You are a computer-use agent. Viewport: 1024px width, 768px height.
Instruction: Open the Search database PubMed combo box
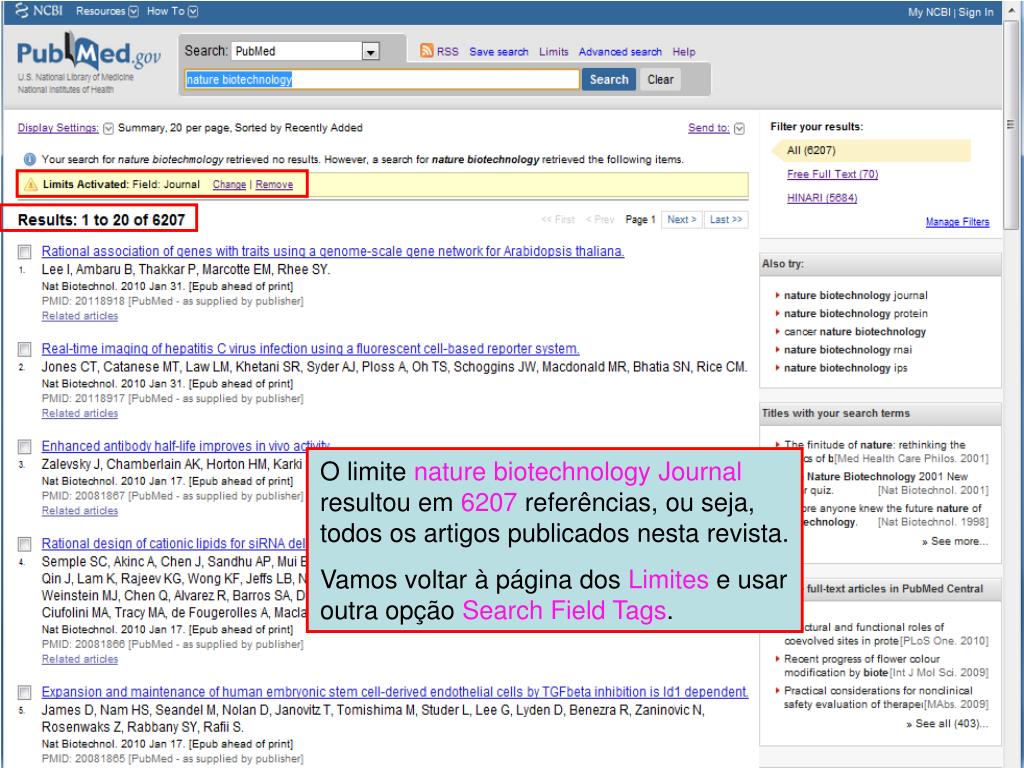[306, 51]
